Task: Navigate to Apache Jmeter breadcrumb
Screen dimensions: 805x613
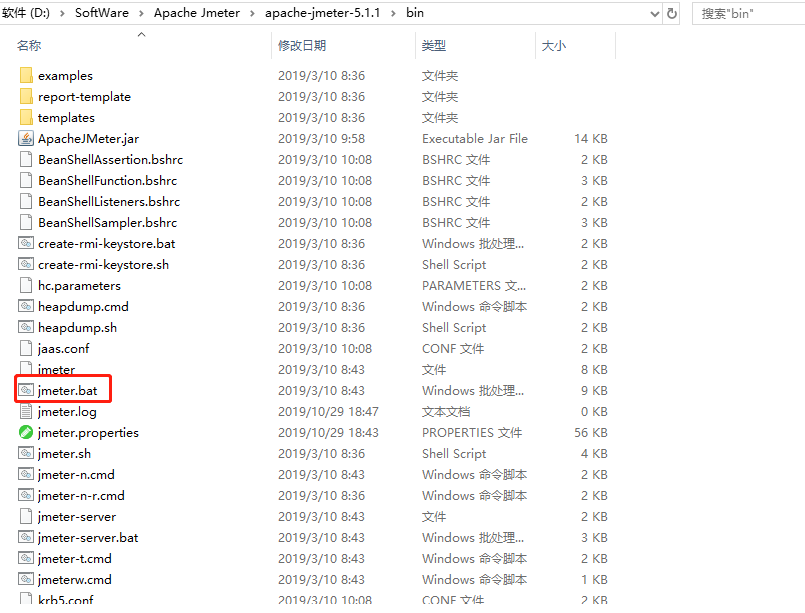Action: pos(197,13)
